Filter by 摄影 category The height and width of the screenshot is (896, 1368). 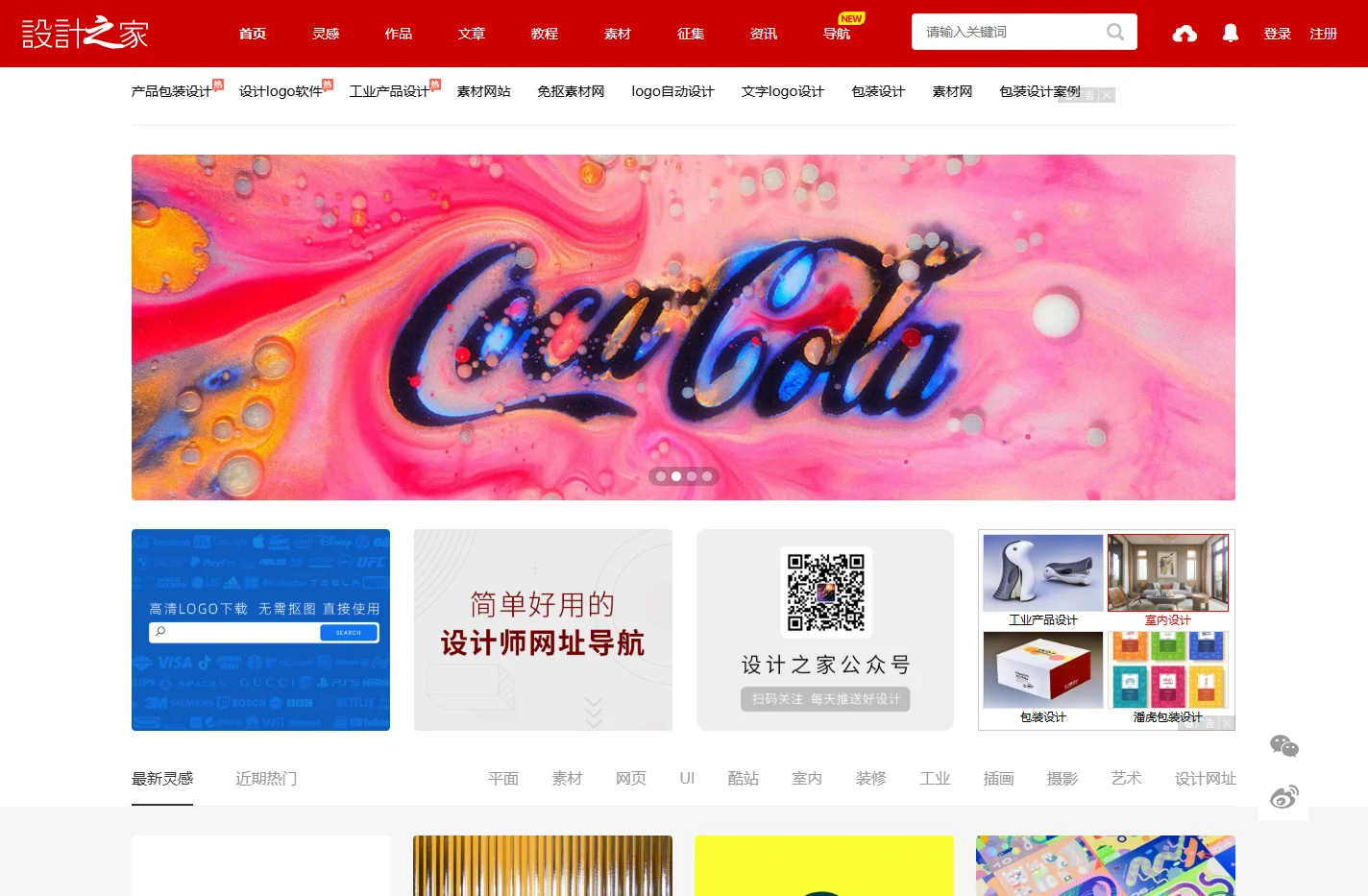pyautogui.click(x=1063, y=779)
